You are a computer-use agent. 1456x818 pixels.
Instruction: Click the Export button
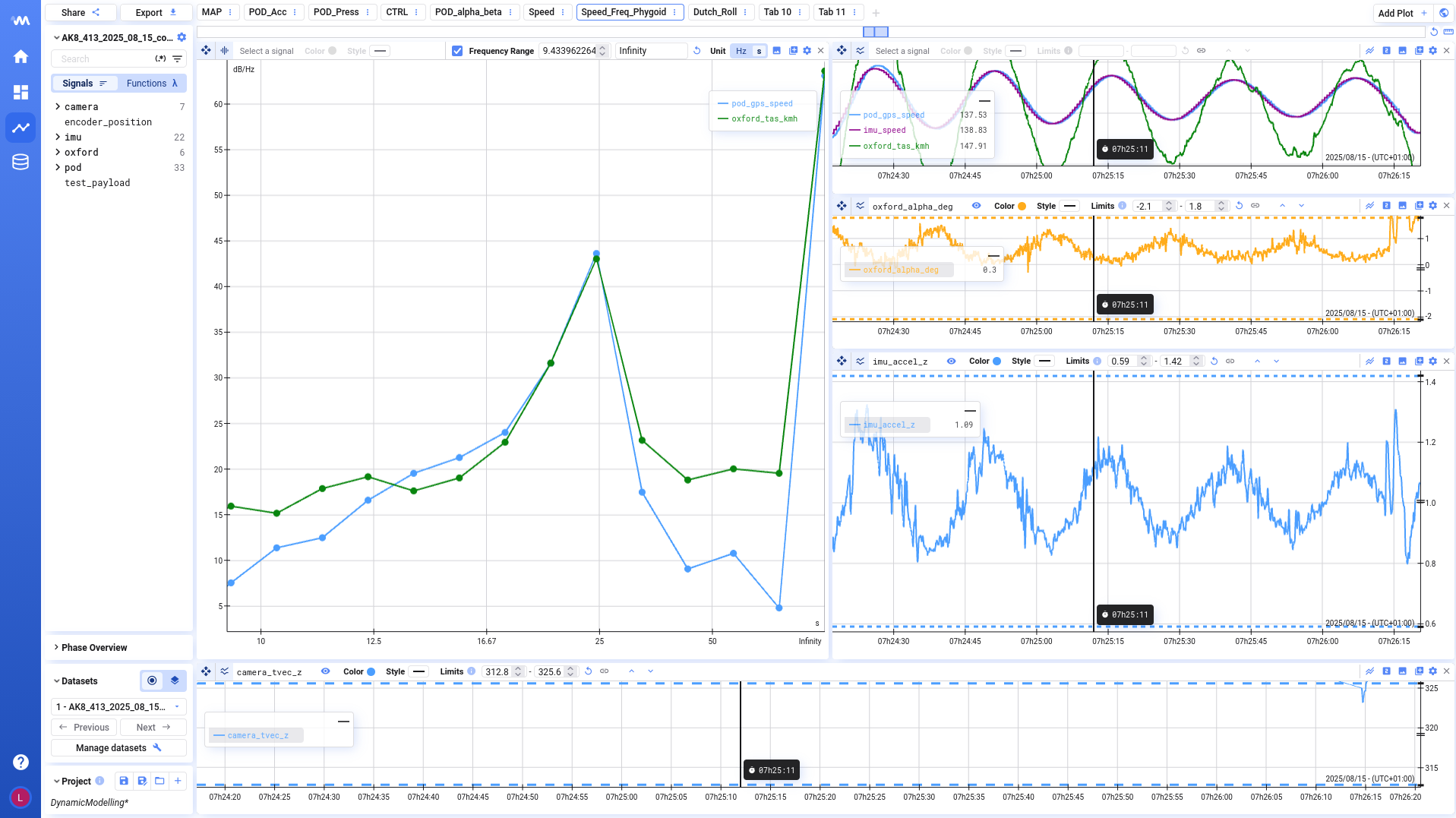click(x=156, y=12)
